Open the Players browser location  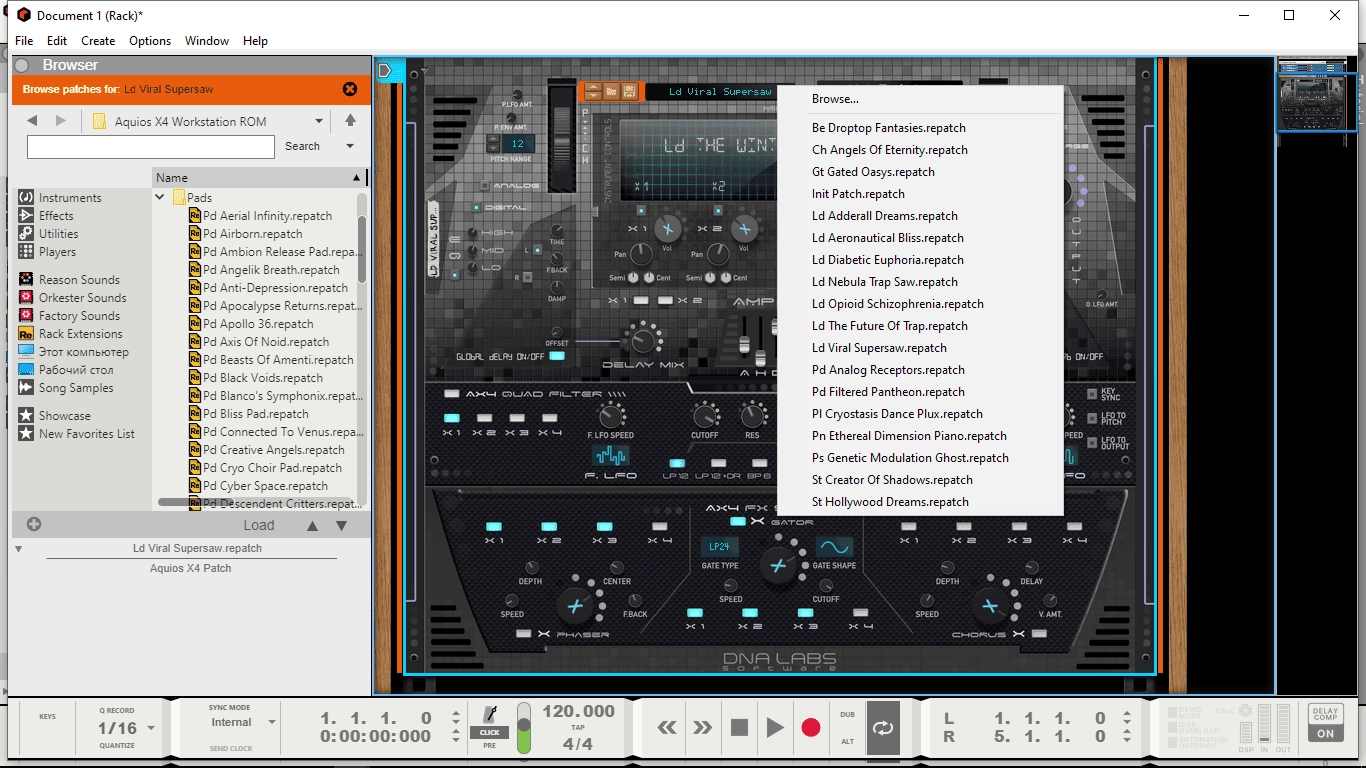[x=48, y=252]
